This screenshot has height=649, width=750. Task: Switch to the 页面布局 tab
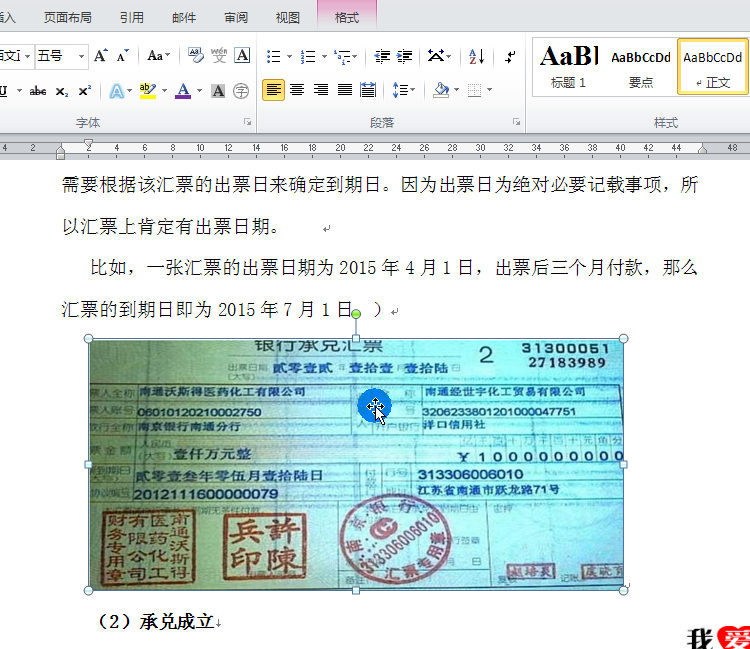(68, 18)
